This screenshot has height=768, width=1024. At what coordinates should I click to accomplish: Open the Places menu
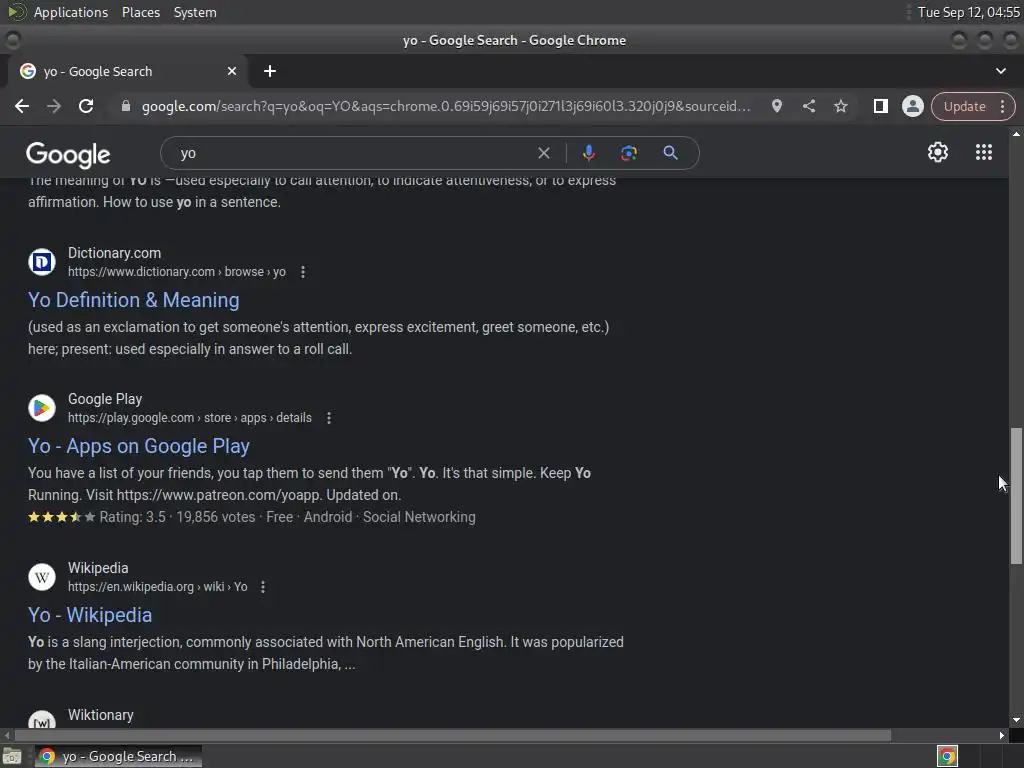point(140,12)
